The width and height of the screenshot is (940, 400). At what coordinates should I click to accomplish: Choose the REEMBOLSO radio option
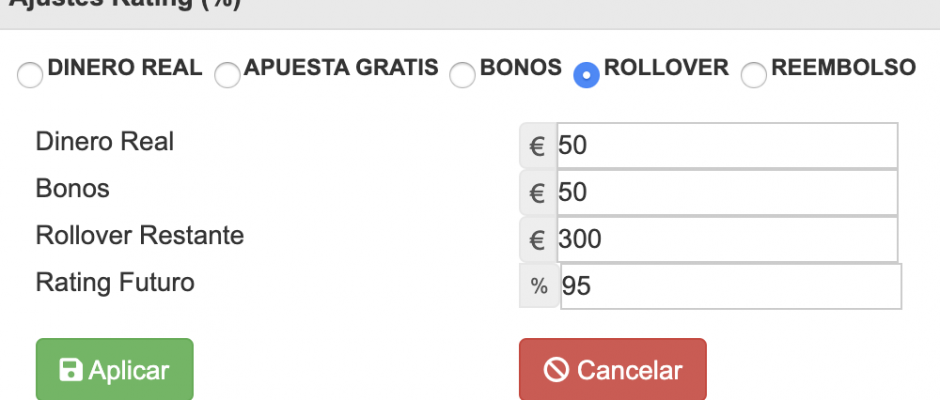754,76
